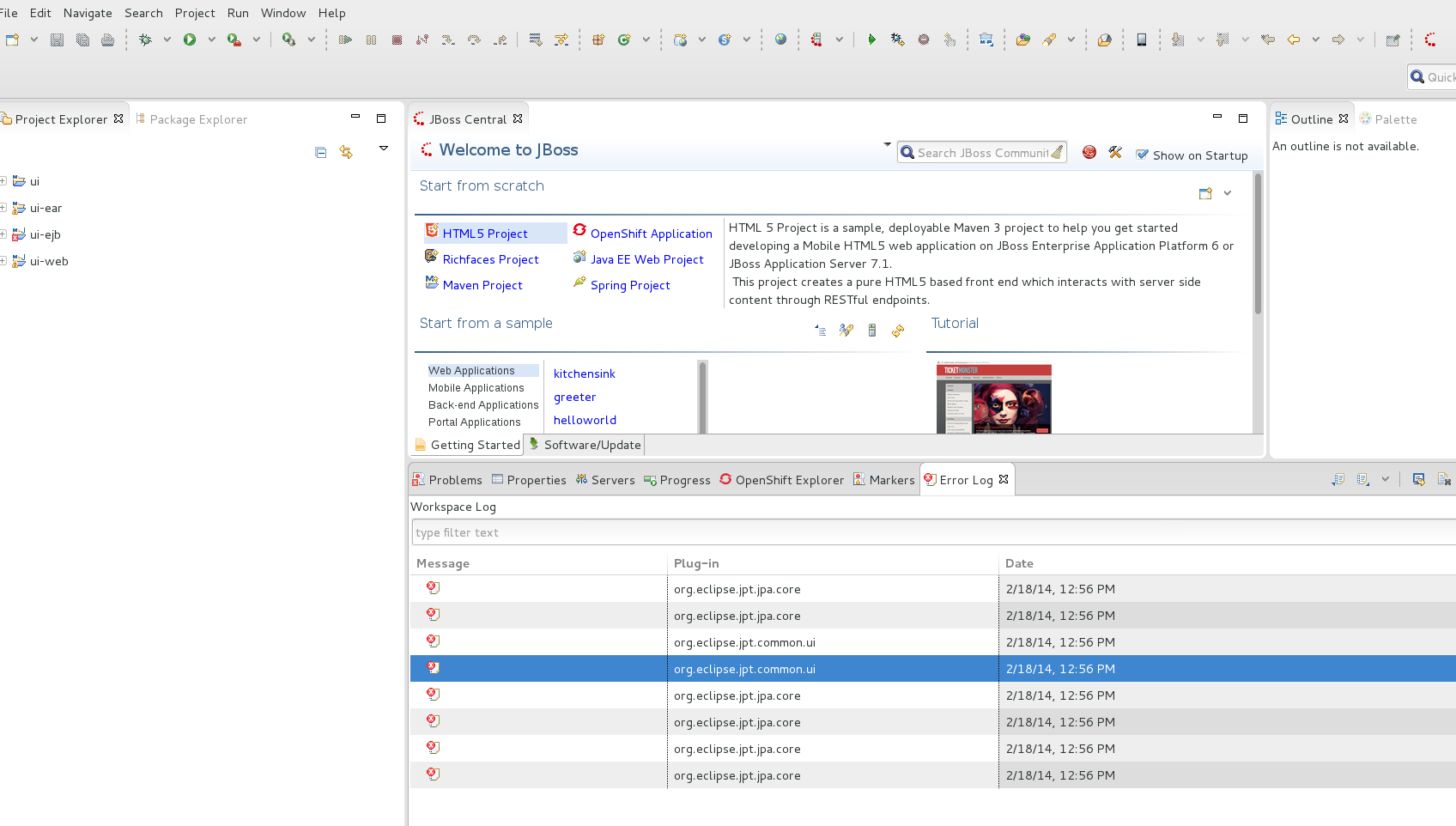Image resolution: width=1456 pixels, height=826 pixels.
Task: Expand the ui project tree node
Action: click(3, 181)
